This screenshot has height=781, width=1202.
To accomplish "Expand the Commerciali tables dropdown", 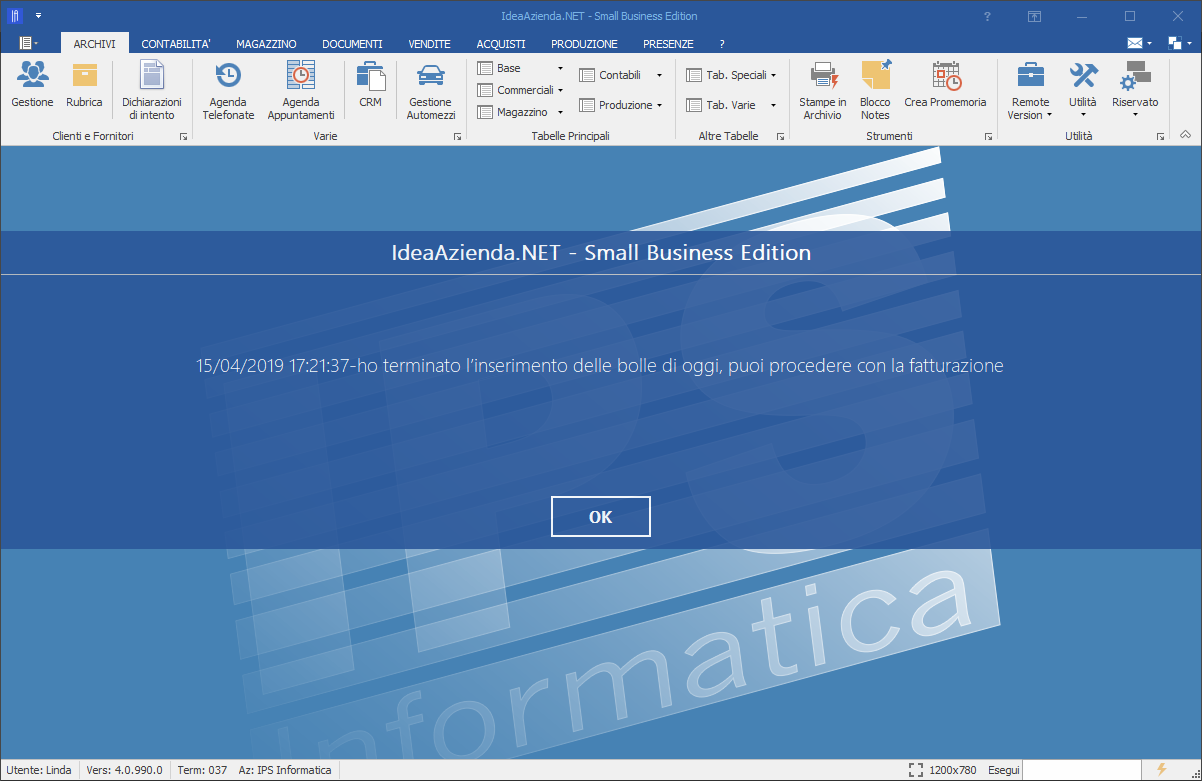I will [561, 90].
